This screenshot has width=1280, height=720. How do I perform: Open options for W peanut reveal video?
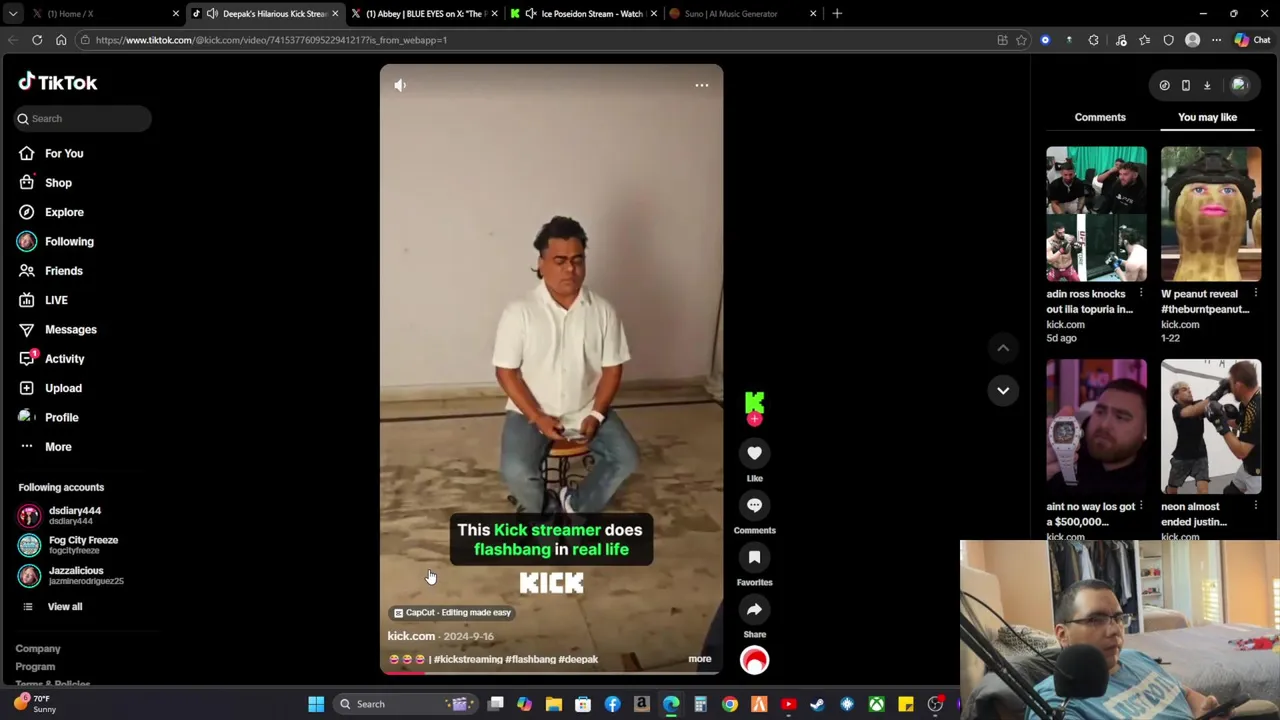tap(1256, 294)
